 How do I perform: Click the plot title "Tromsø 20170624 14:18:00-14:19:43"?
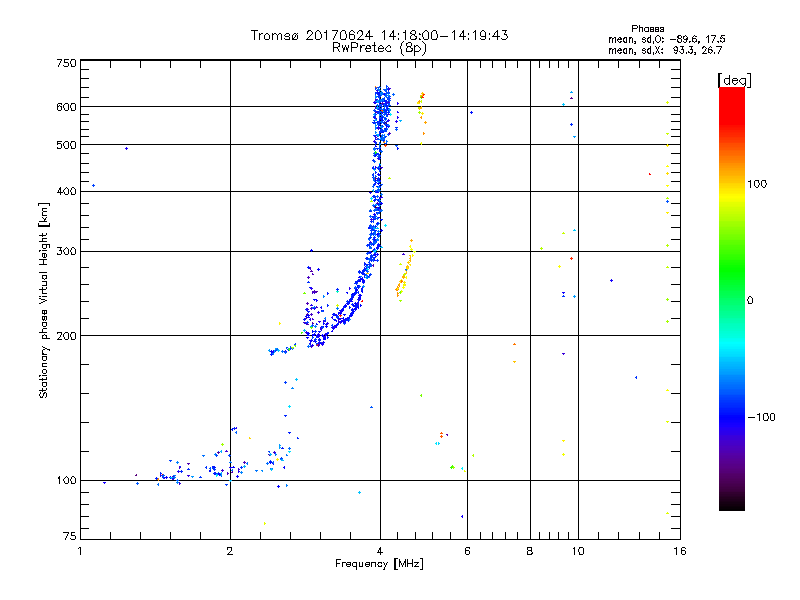point(379,35)
